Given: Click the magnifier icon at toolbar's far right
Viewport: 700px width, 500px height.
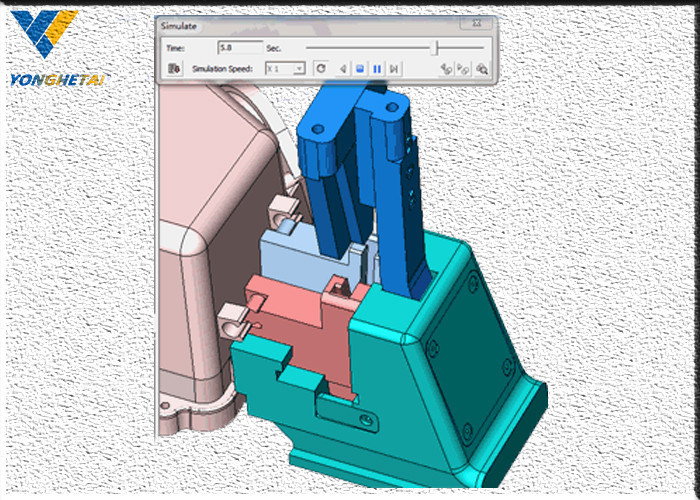Looking at the screenshot, I should 482,69.
